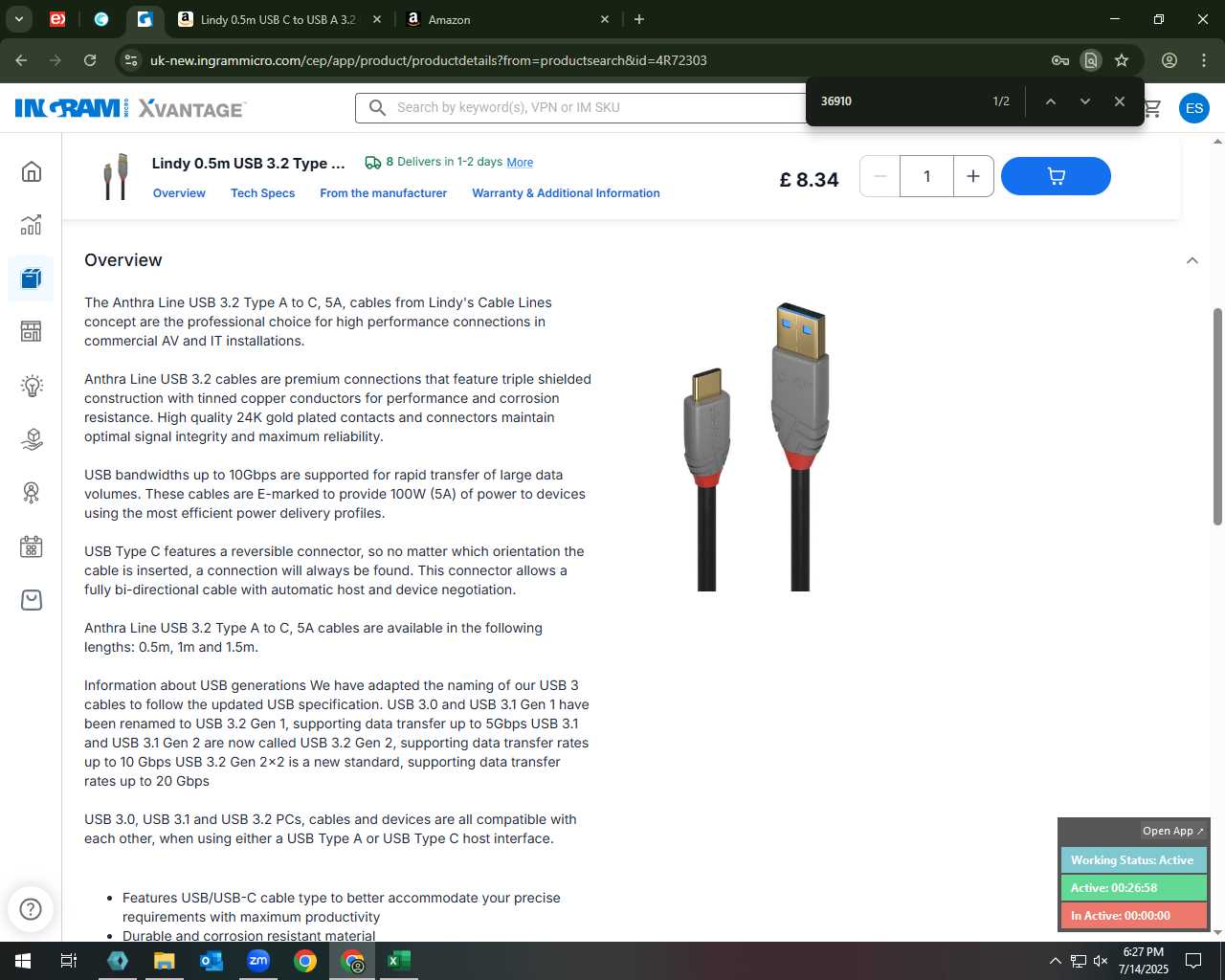Open the analytics chart icon in the sidebar
Screen dimensions: 1225x980
tap(32, 225)
